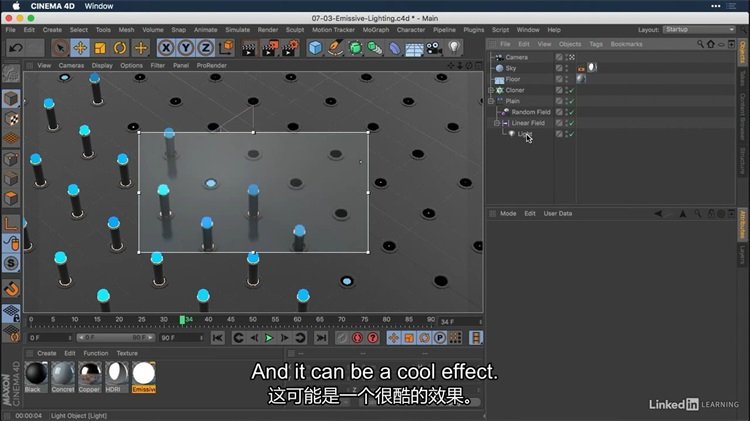Screen dimensions: 750x421
Task: Toggle X axis lock
Action: [165, 48]
